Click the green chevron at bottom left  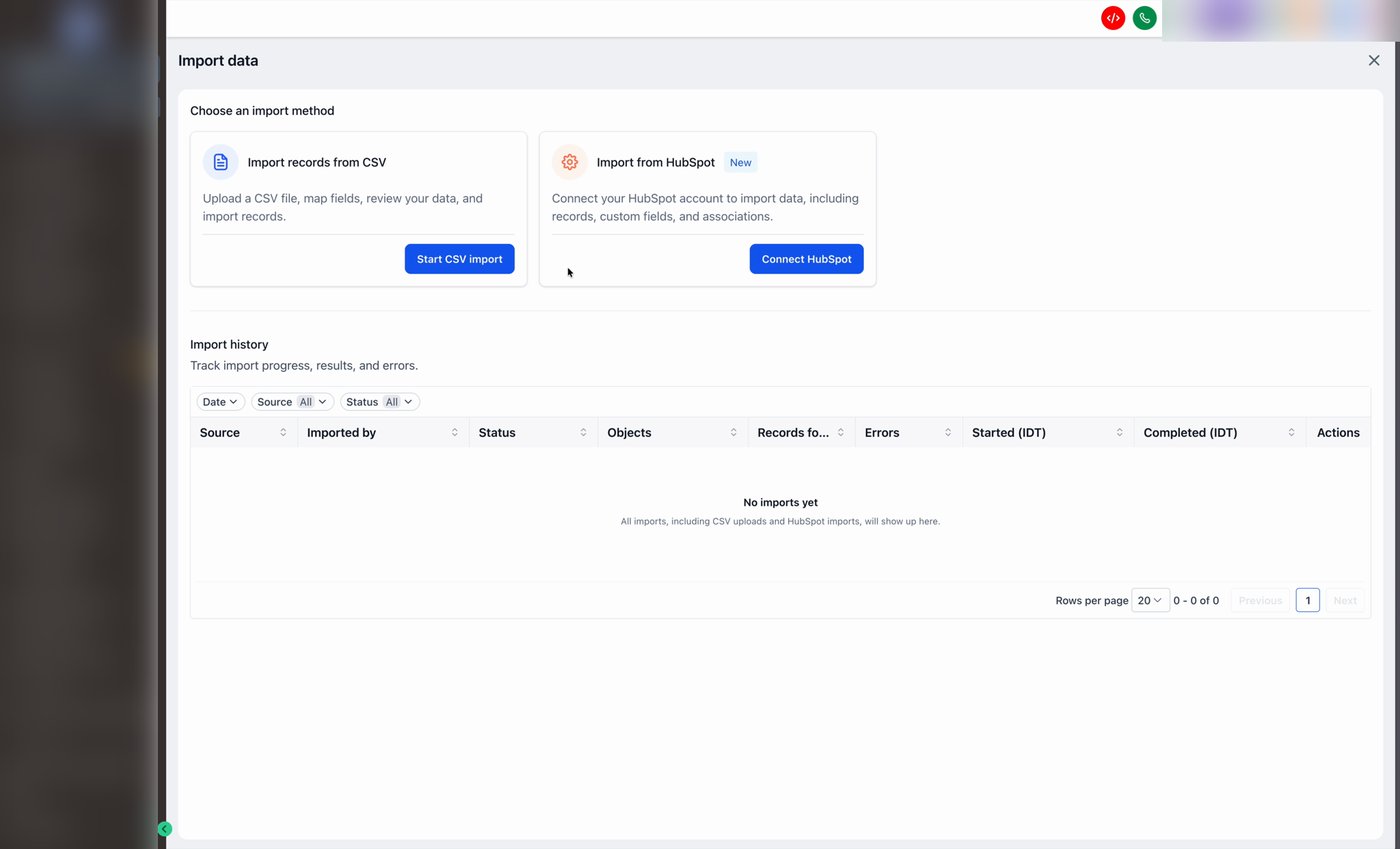(165, 828)
